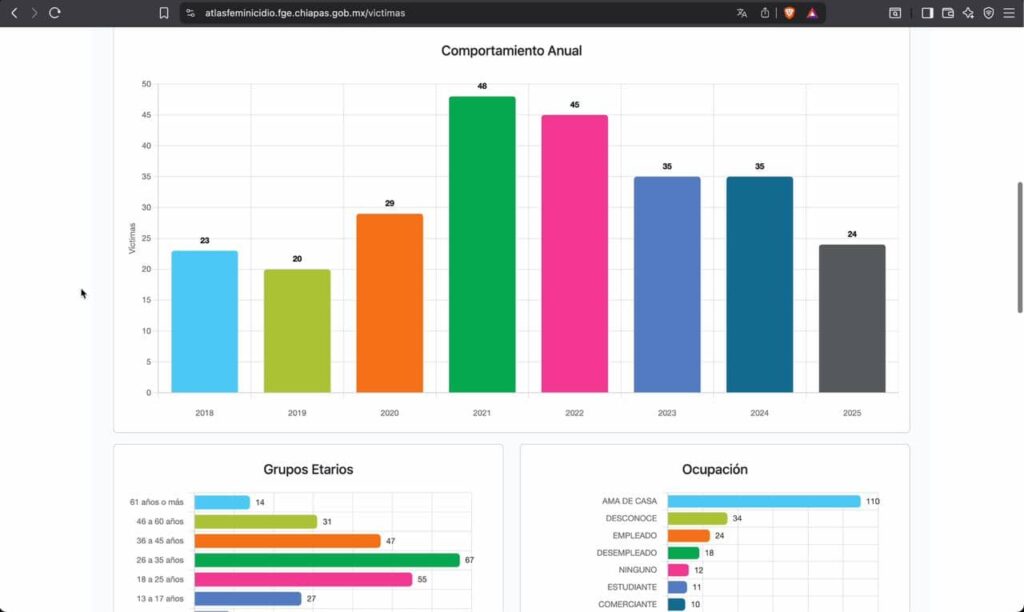Open the Brave Wallet icon
The image size is (1024, 612).
click(x=947, y=13)
